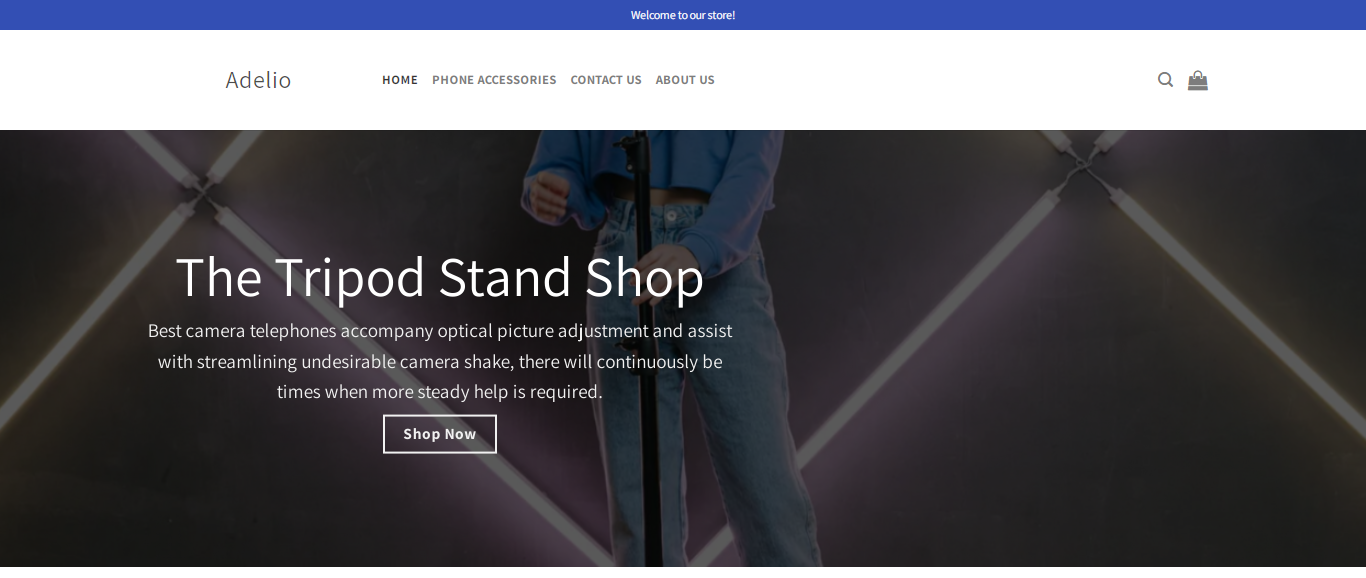Open the search icon in header

1165,80
